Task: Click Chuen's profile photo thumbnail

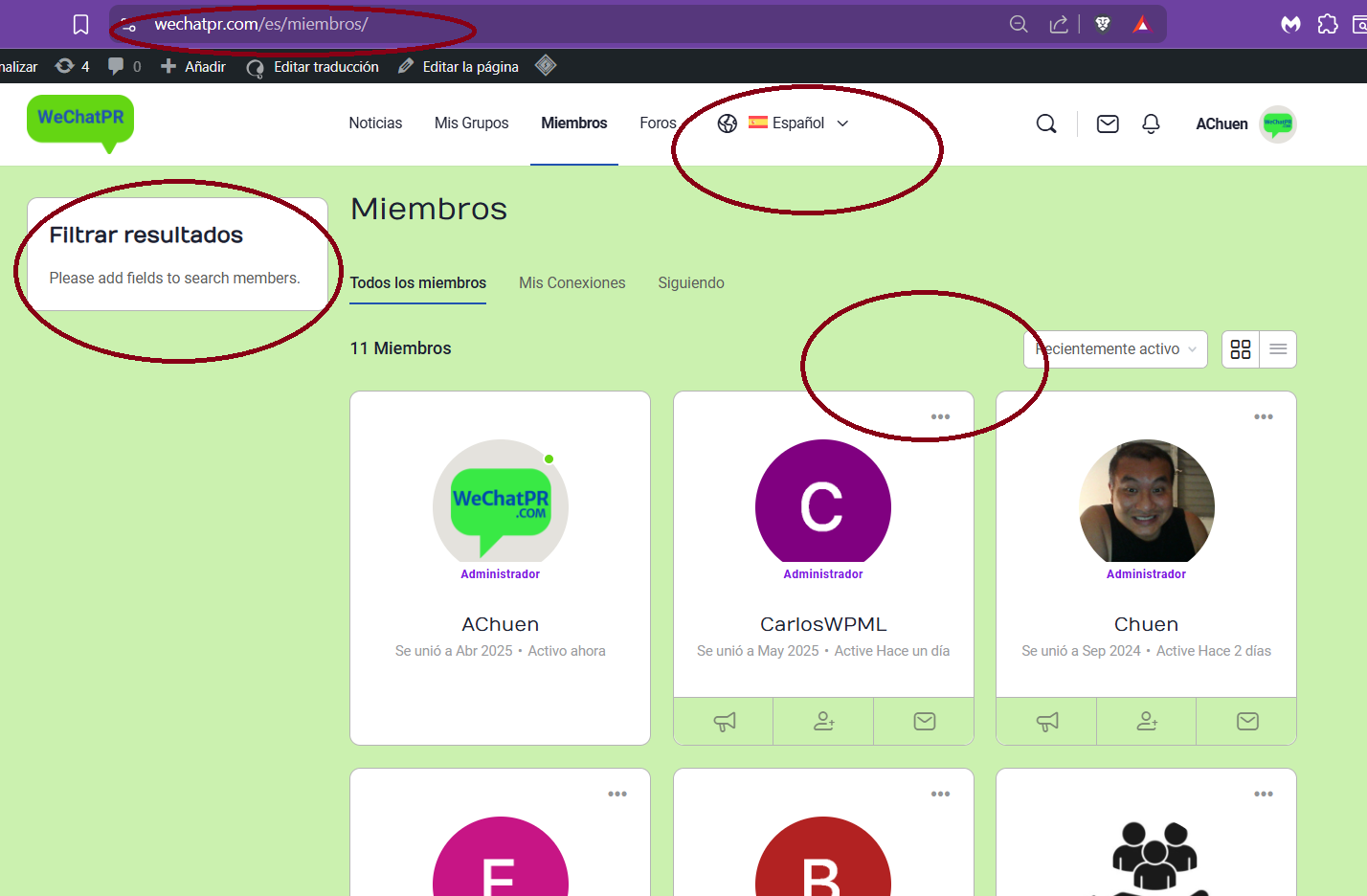Action: [x=1146, y=502]
